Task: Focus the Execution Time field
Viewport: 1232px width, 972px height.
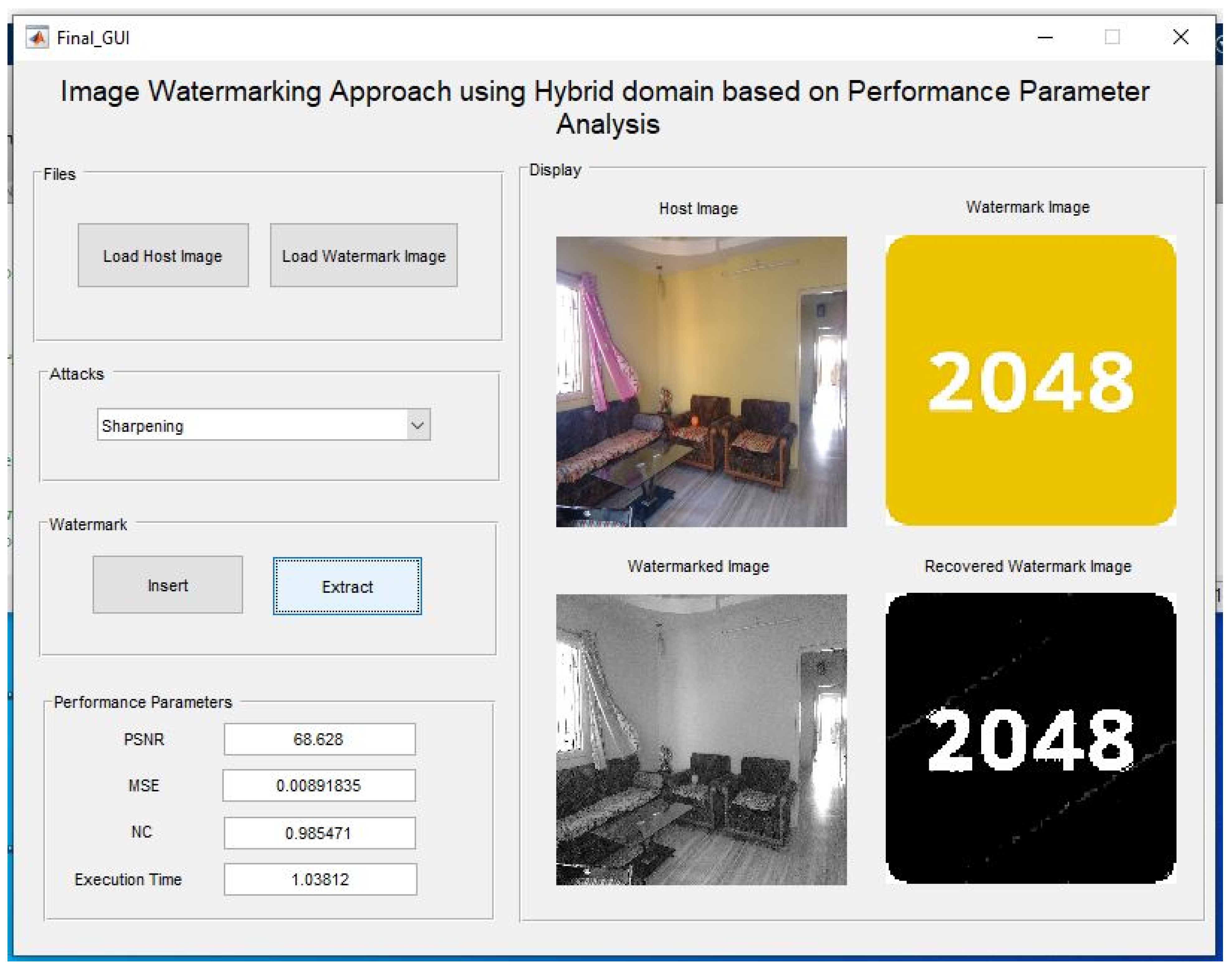Action: coord(320,879)
